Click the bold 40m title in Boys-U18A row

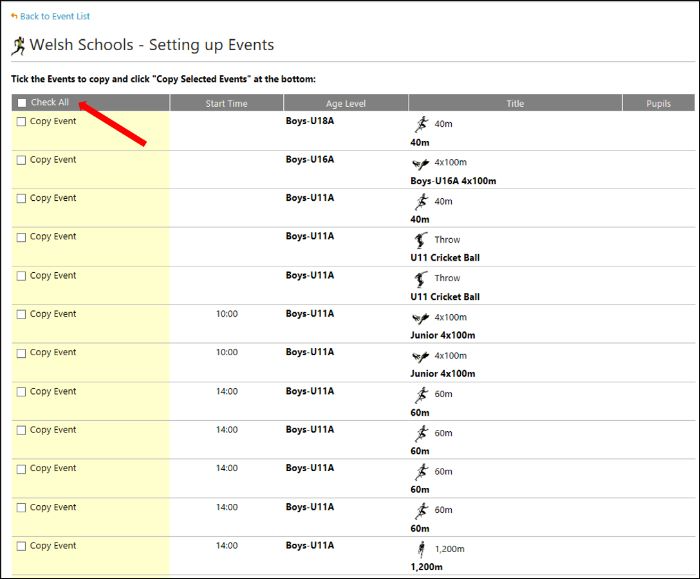pos(420,142)
